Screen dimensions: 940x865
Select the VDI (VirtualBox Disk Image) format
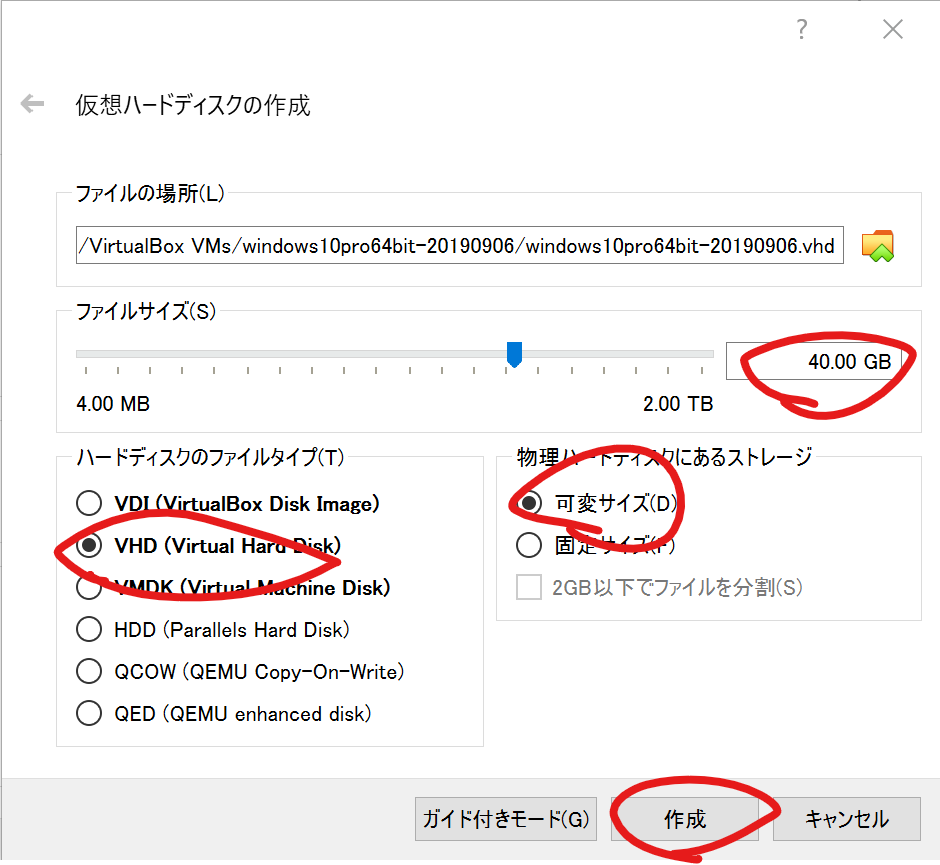(89, 503)
